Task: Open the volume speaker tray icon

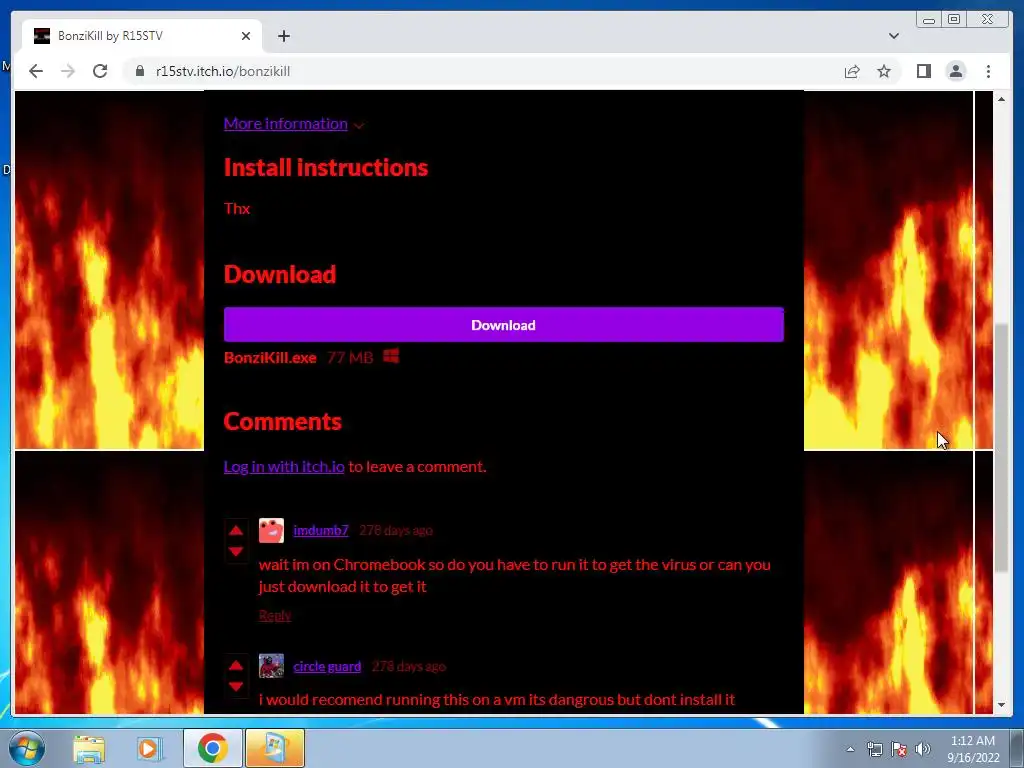Action: [x=922, y=749]
